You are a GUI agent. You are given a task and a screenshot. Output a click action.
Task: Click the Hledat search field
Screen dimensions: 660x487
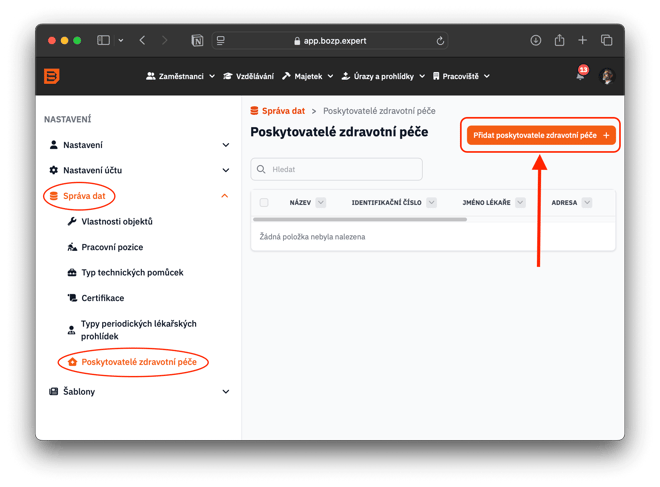tap(336, 170)
